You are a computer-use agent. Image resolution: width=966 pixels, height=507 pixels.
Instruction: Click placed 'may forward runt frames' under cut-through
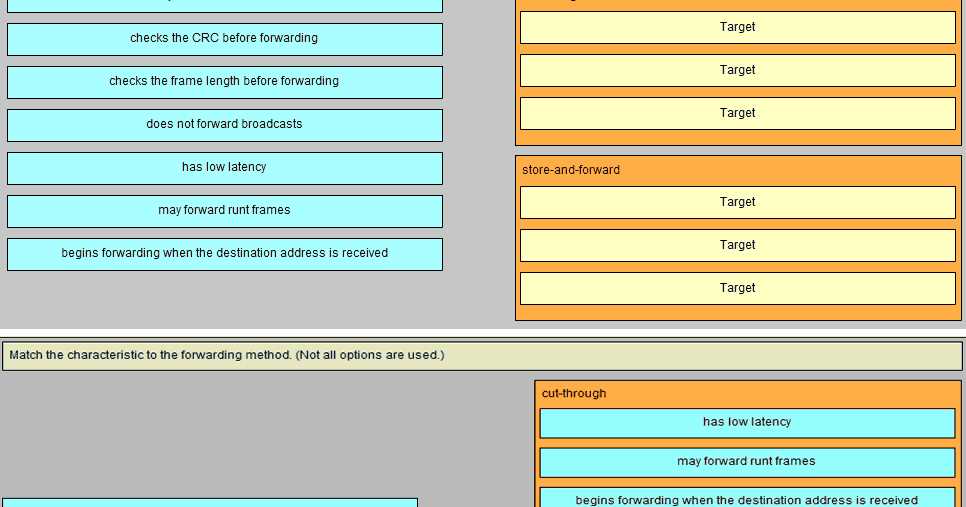(747, 462)
